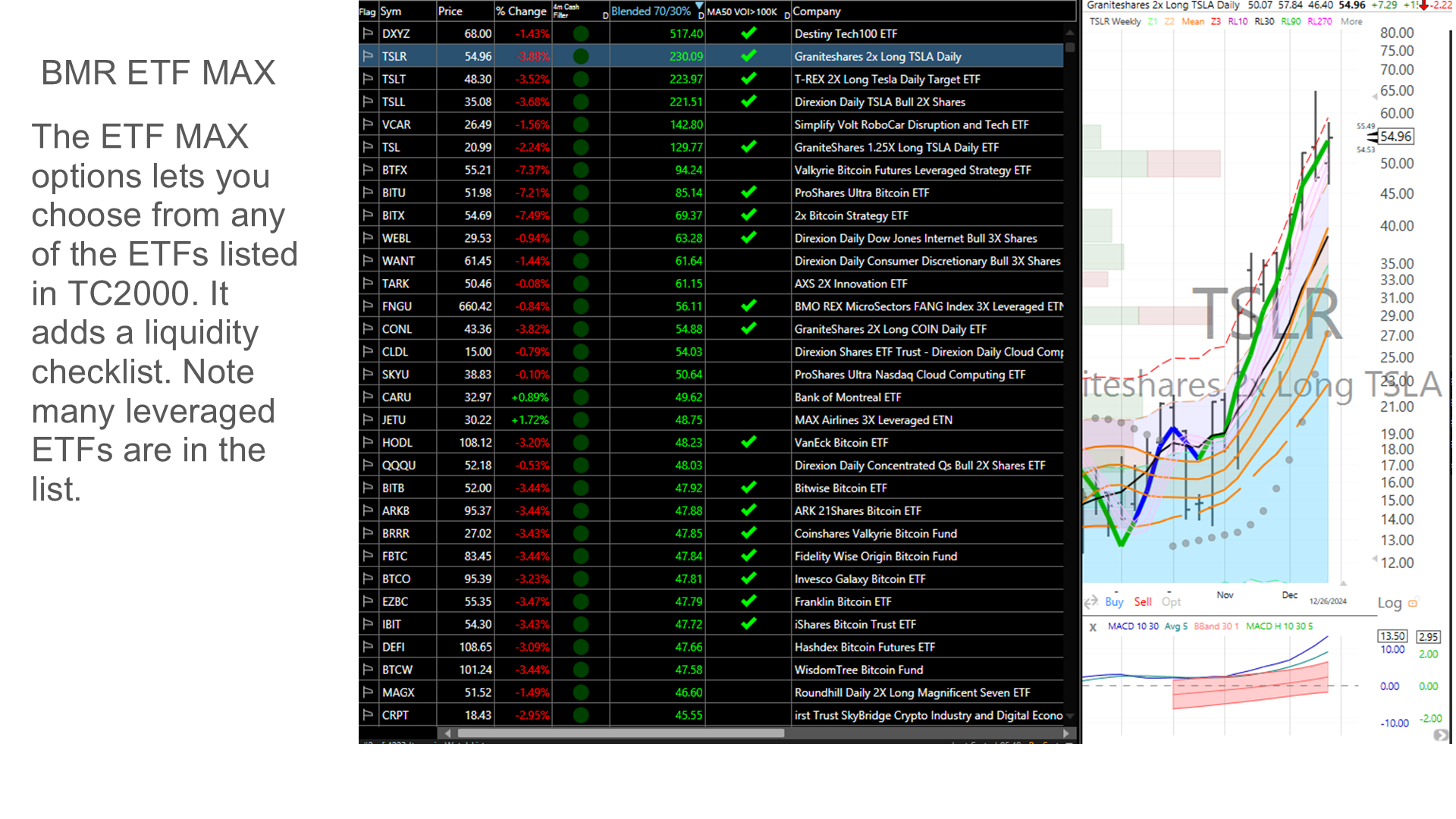The image size is (1456, 819).
Task: Click the snapshot camera icon beside Log
Action: tap(1412, 602)
